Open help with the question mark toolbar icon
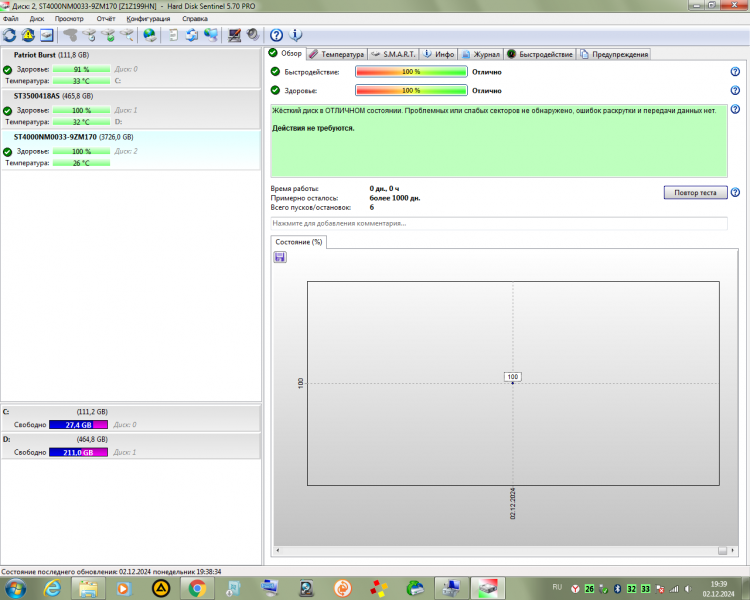 (x=276, y=35)
